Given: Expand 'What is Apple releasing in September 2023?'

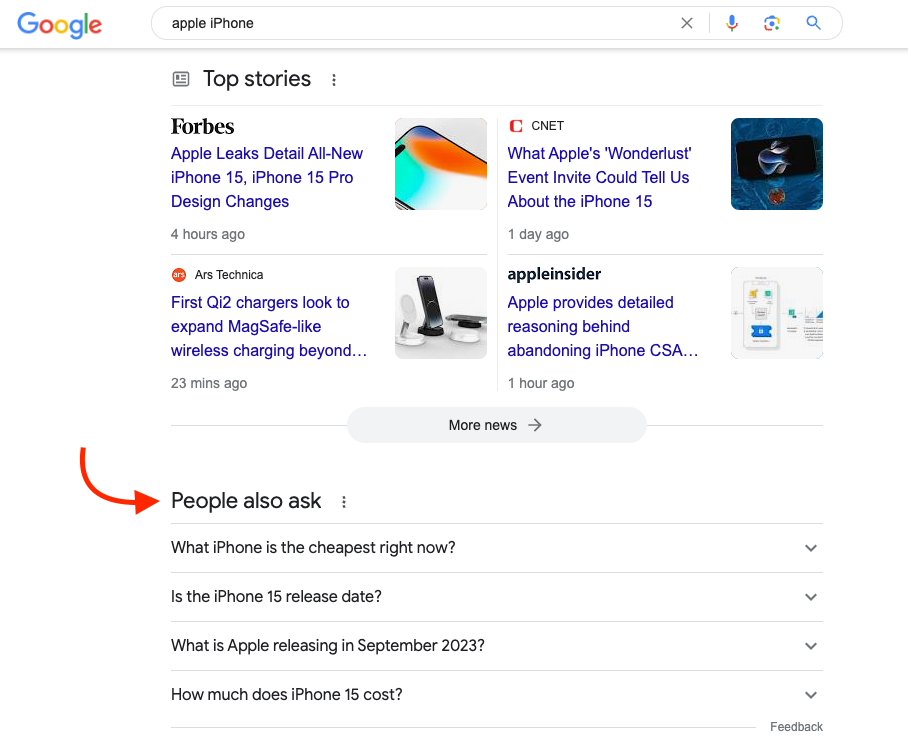Looking at the screenshot, I should 497,646.
